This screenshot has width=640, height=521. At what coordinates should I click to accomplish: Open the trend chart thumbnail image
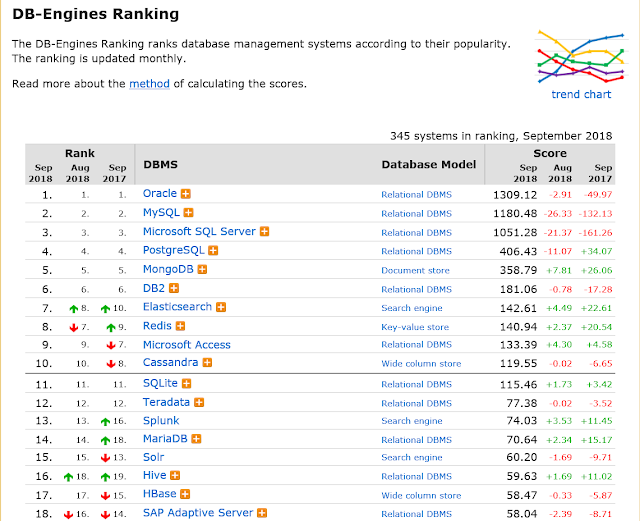click(x=581, y=57)
